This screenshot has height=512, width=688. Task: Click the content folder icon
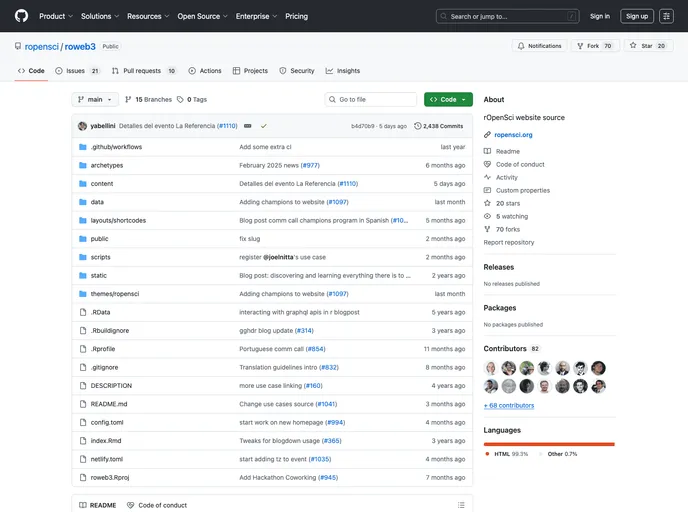82,184
